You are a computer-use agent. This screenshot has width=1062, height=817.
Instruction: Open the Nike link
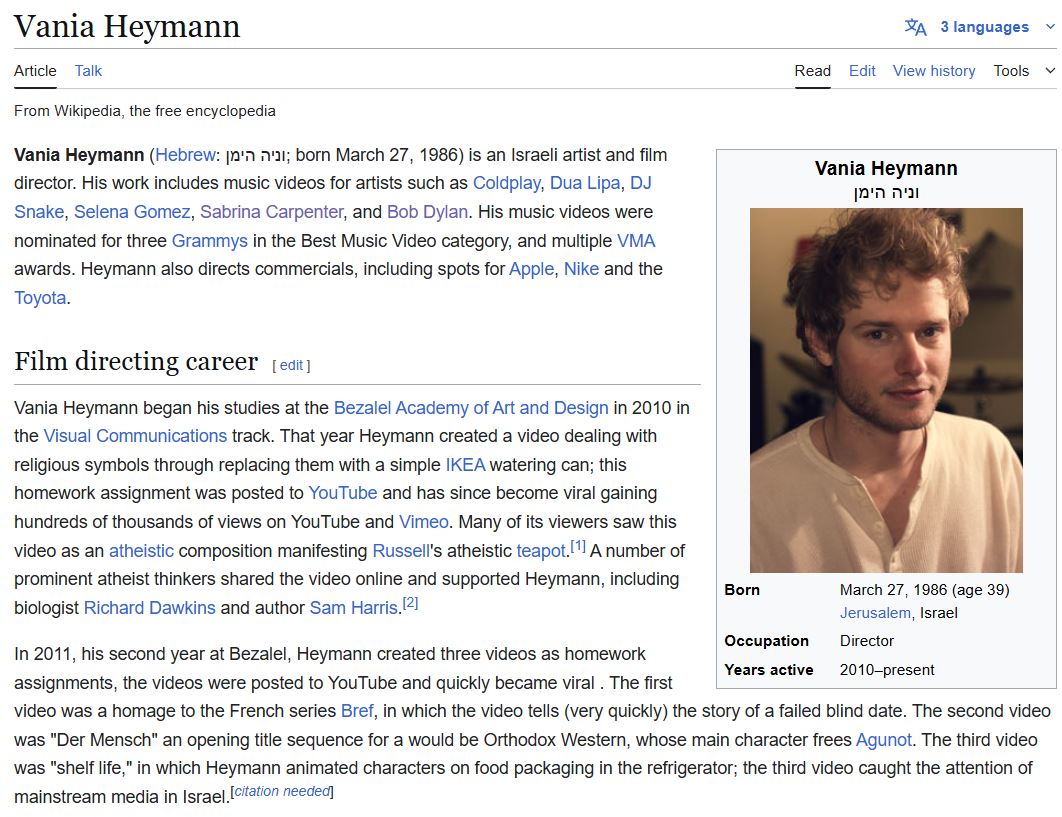coord(581,269)
